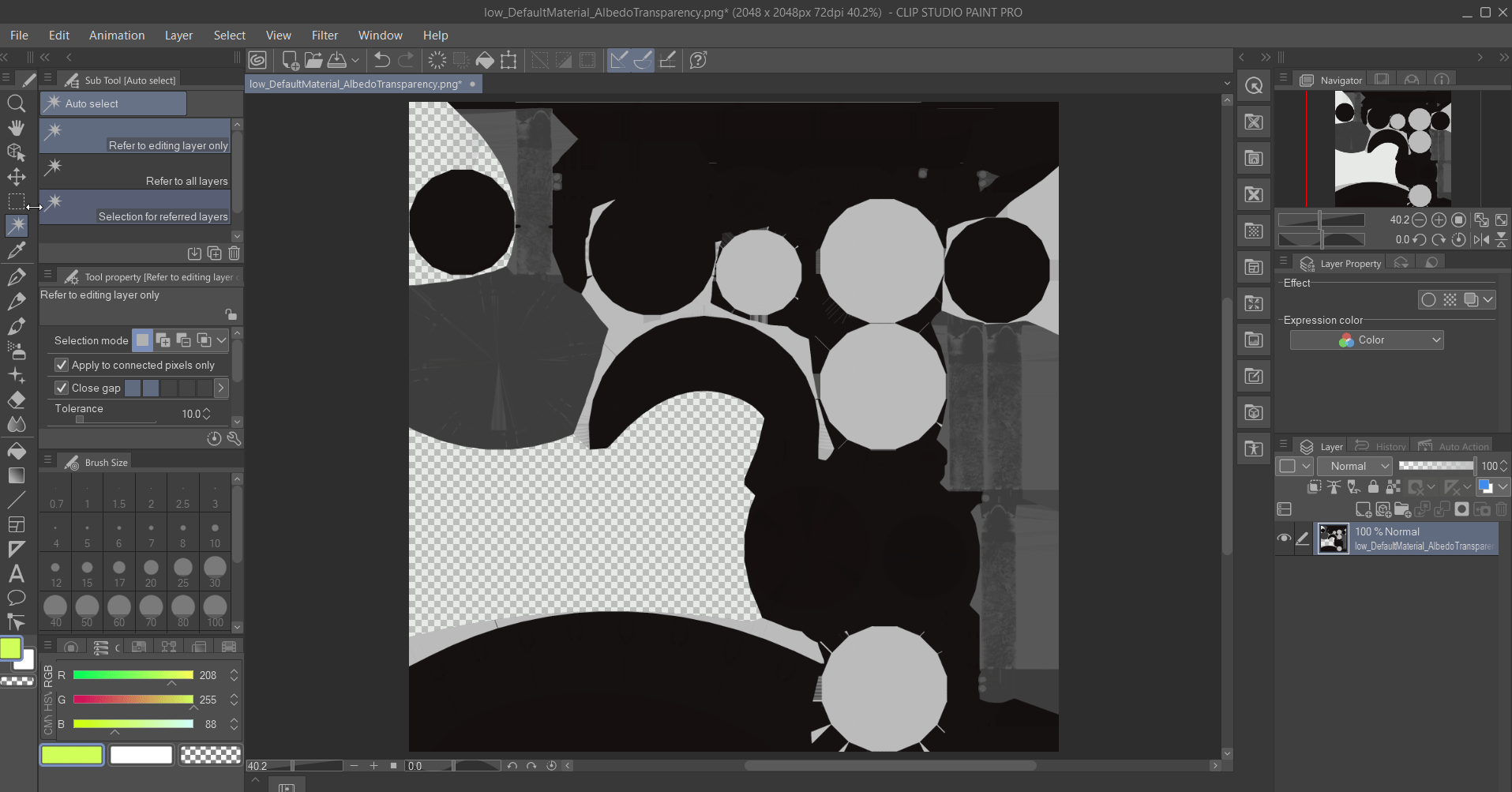Screen dimensions: 1512x792
Task: Select the Text tool
Action: tap(16, 573)
